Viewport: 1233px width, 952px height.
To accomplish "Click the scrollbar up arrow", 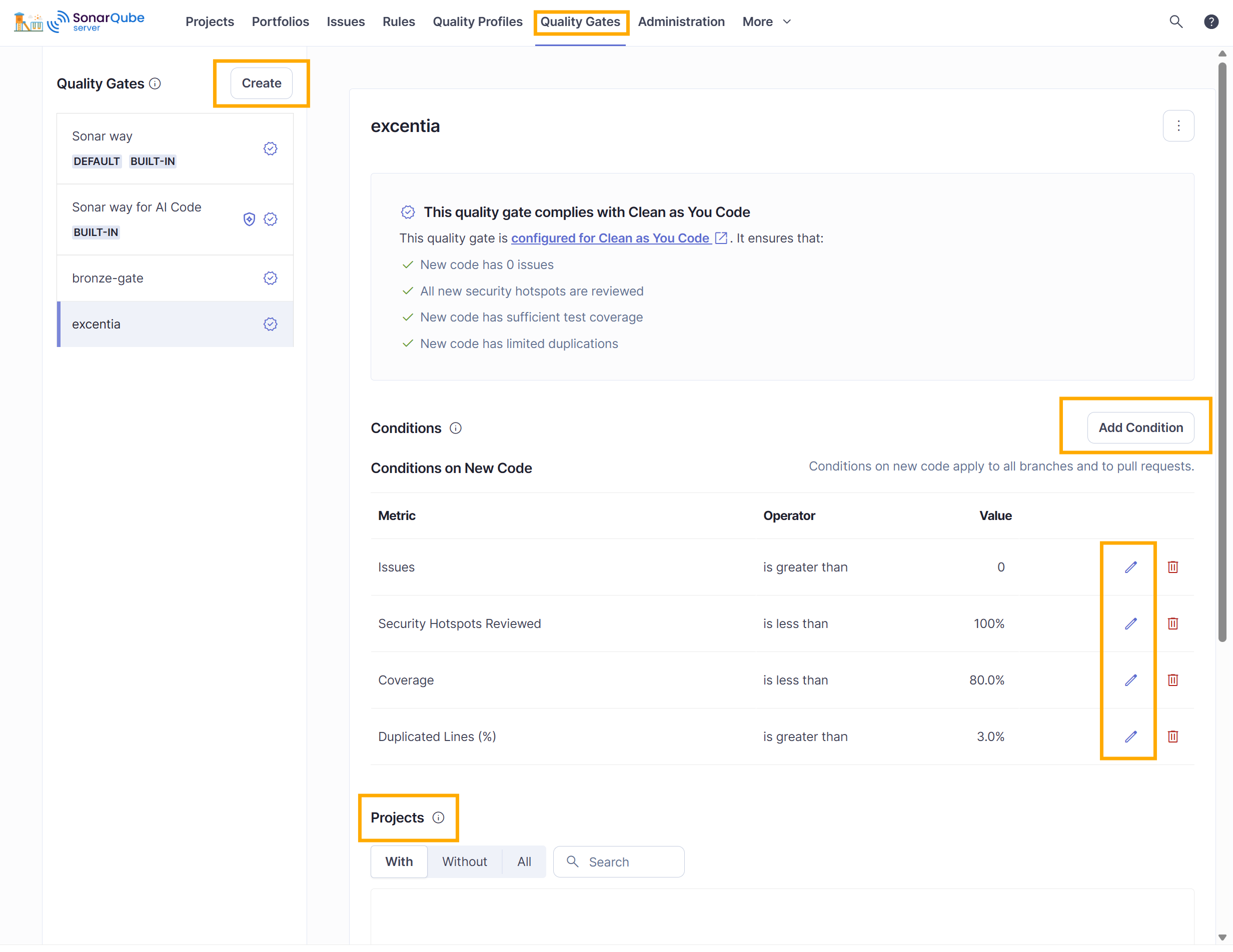I will pos(1221,53).
